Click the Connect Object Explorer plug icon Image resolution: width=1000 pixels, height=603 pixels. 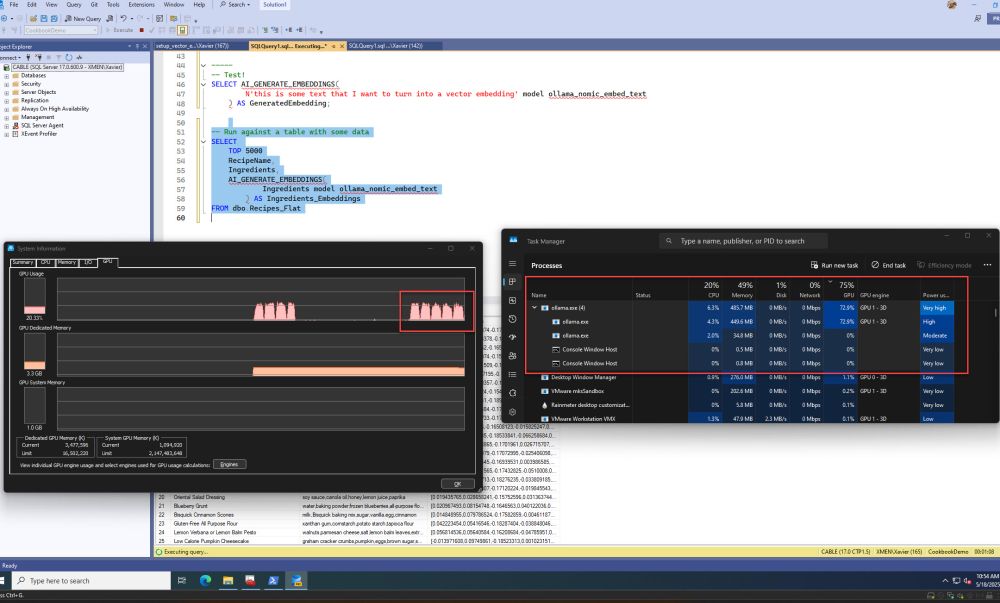point(28,57)
